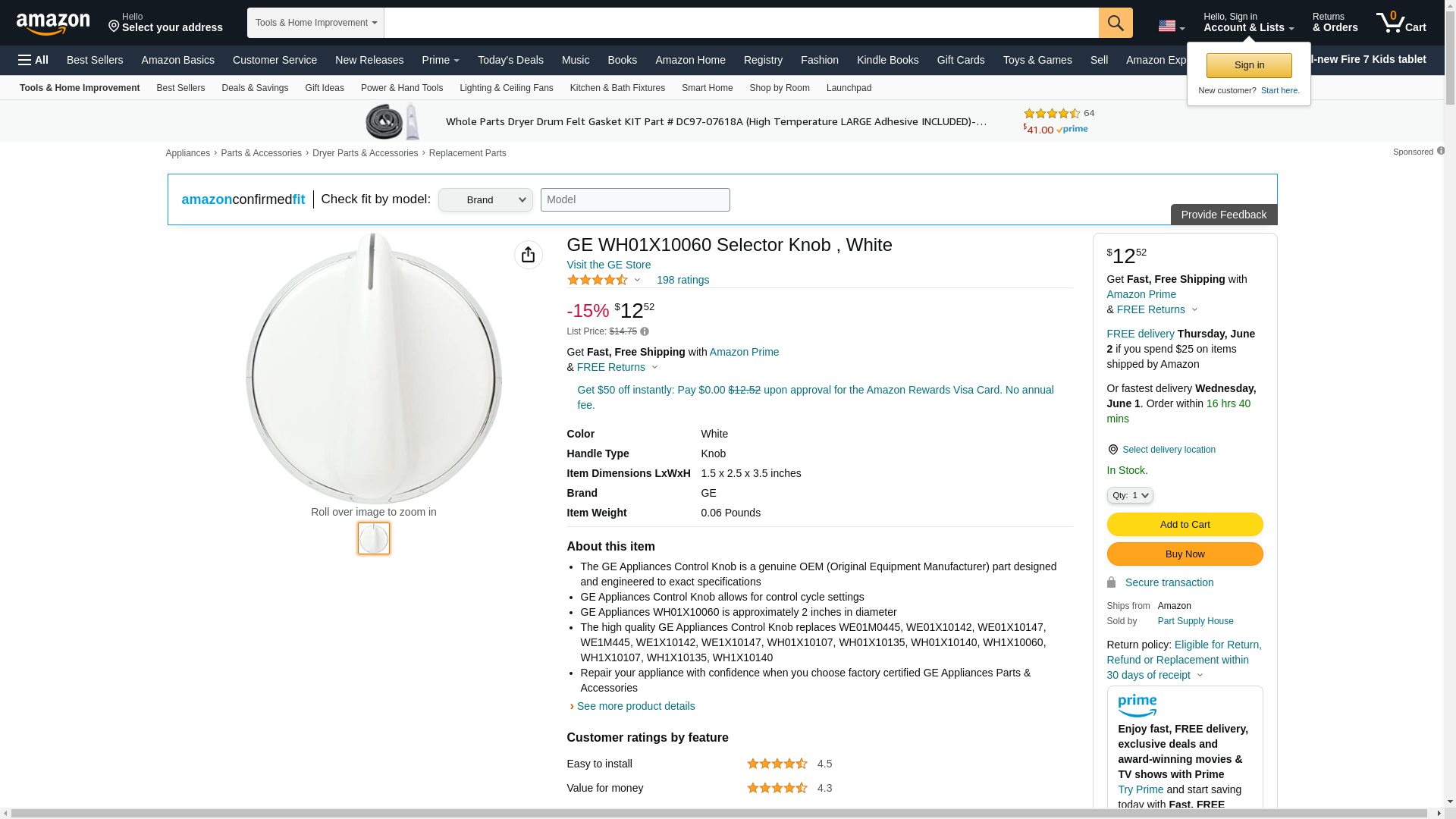Click the country flag selector
The width and height of the screenshot is (1456, 819).
tap(1171, 26)
